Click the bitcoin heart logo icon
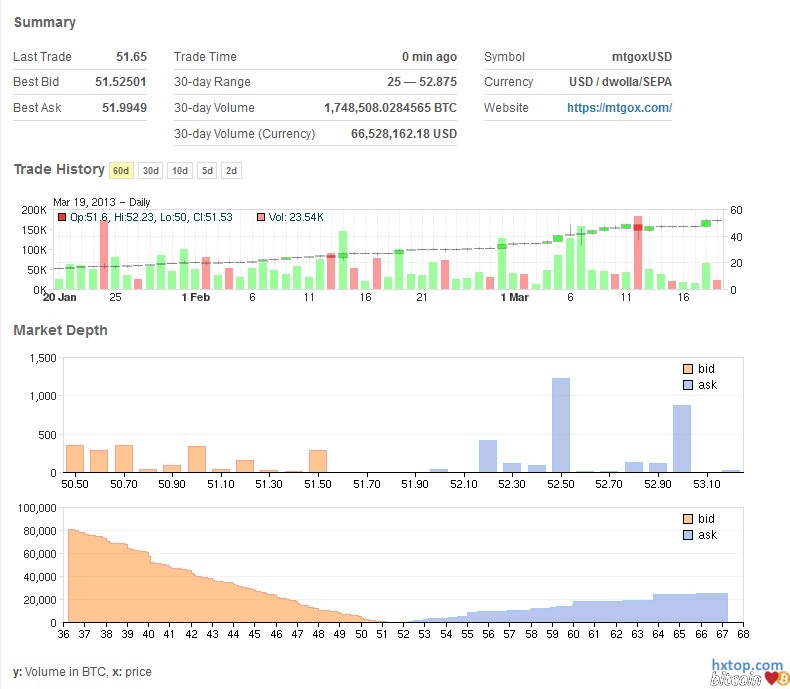The height and width of the screenshot is (689, 790). coord(771,679)
